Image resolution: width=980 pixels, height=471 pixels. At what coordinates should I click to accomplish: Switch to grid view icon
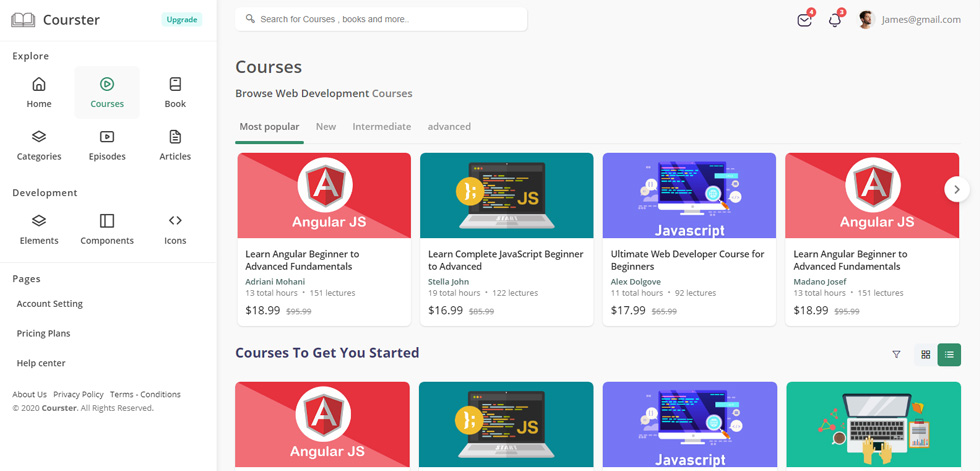926,355
